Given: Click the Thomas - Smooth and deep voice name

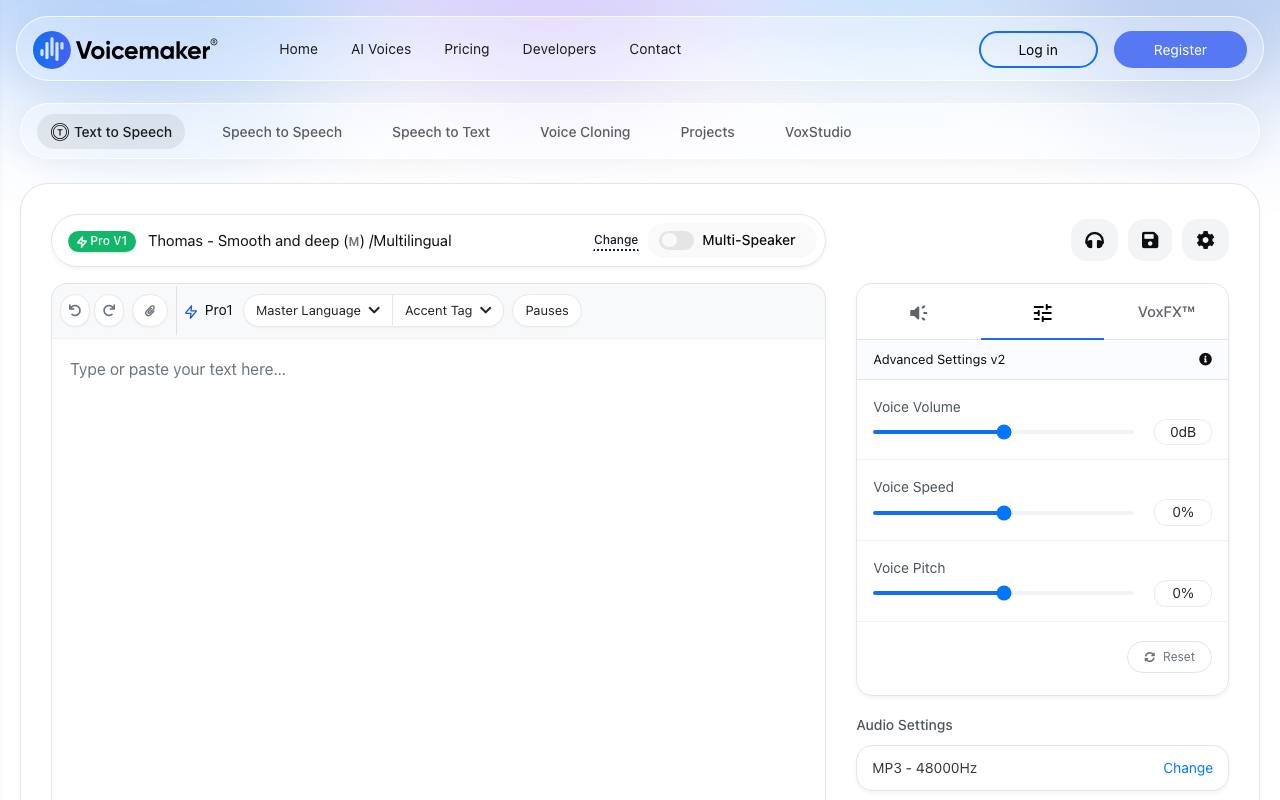Looking at the screenshot, I should click(300, 241).
